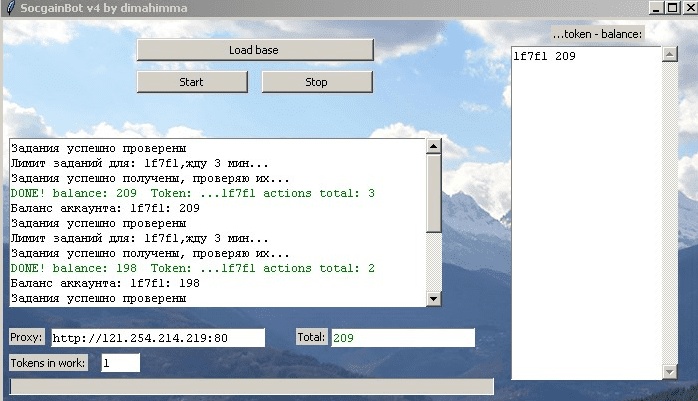This screenshot has width=698, height=401.
Task: Halt the bot using the Stop button
Action: tap(316, 82)
